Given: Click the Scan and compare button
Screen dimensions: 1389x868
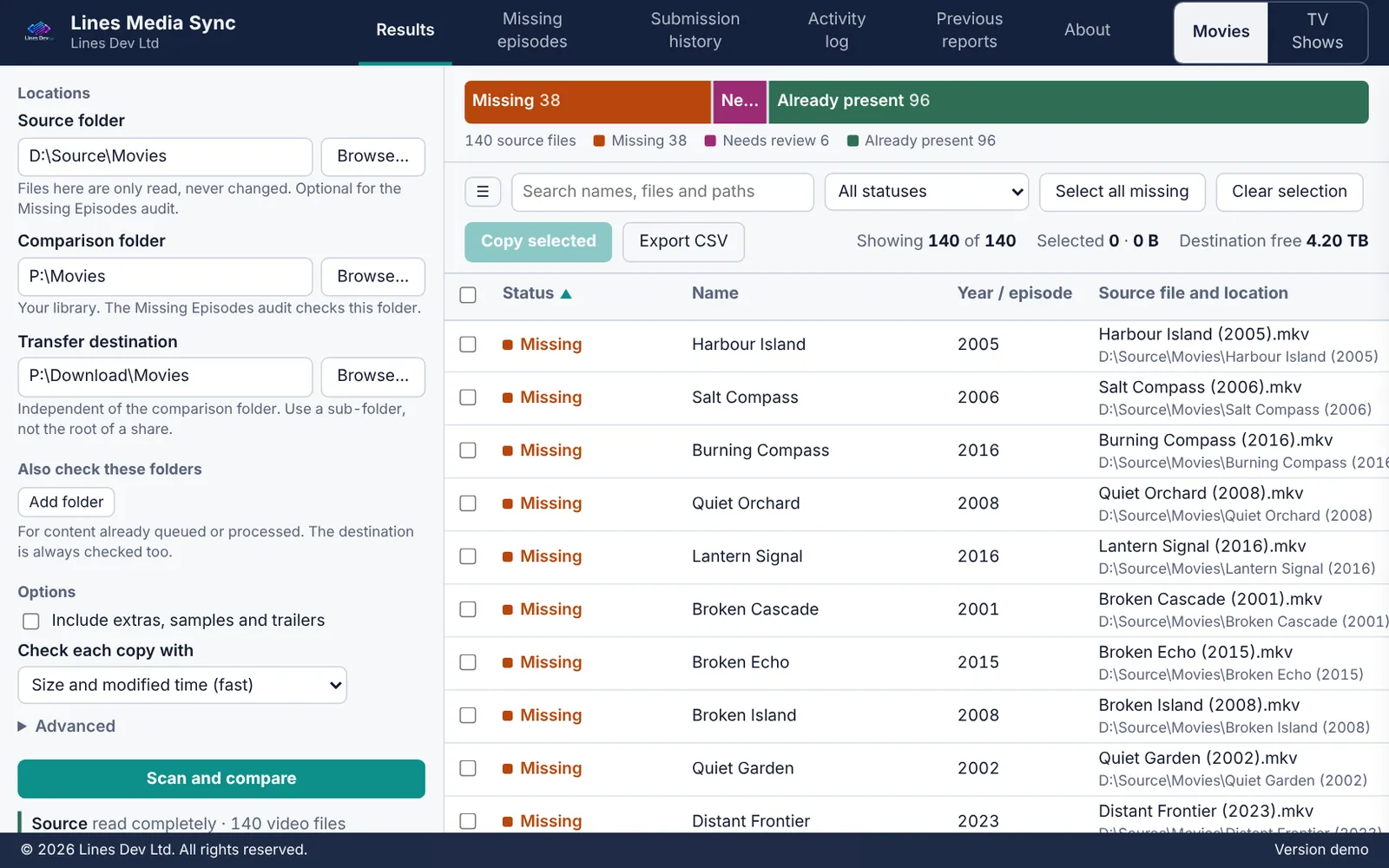Looking at the screenshot, I should [221, 779].
